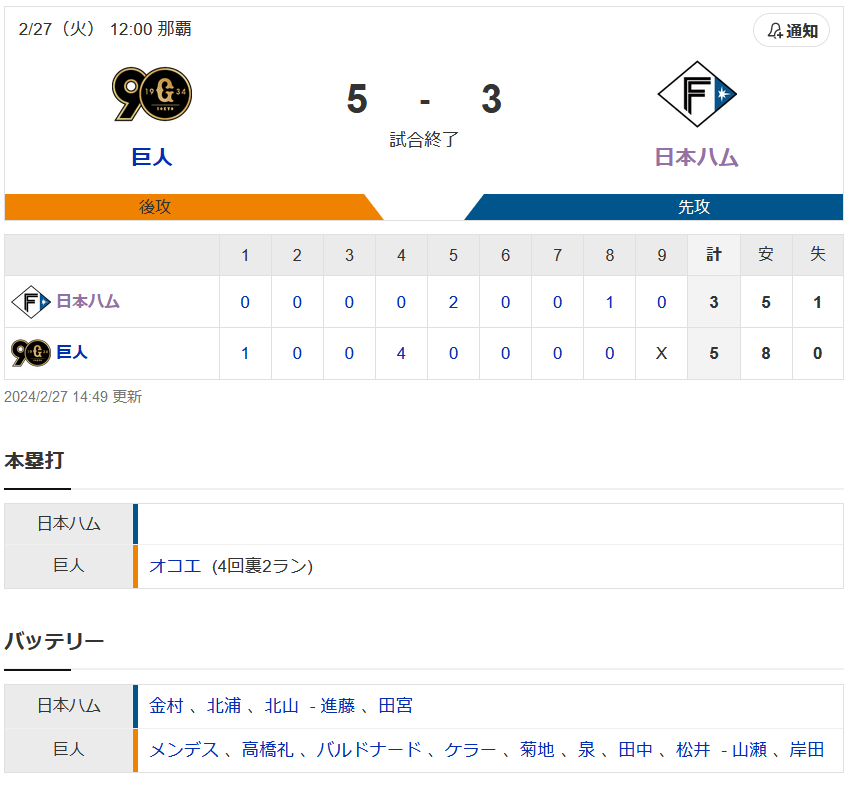Open catcher 岸田 player link
The image size is (849, 788).
[807, 750]
